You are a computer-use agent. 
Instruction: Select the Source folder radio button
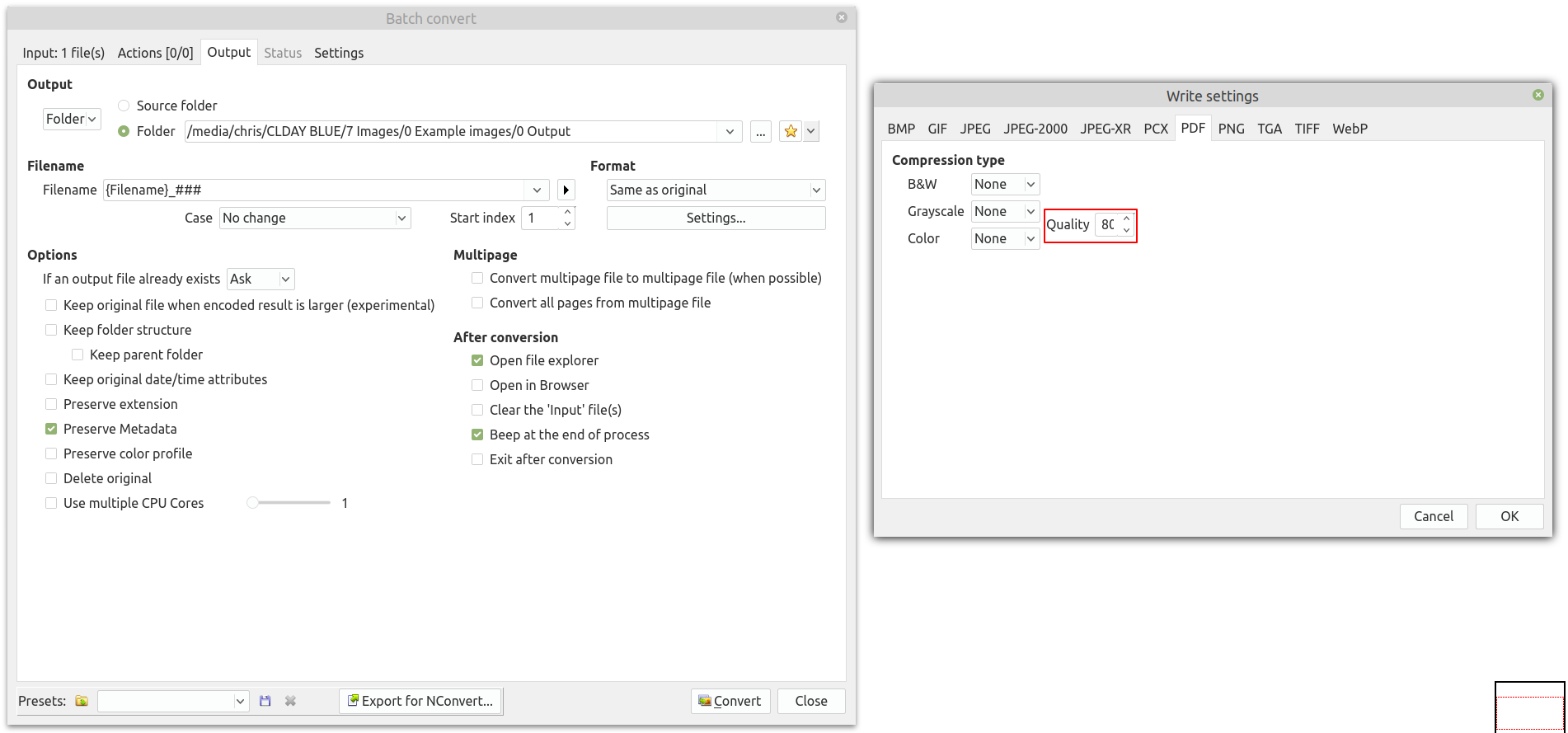coord(124,106)
